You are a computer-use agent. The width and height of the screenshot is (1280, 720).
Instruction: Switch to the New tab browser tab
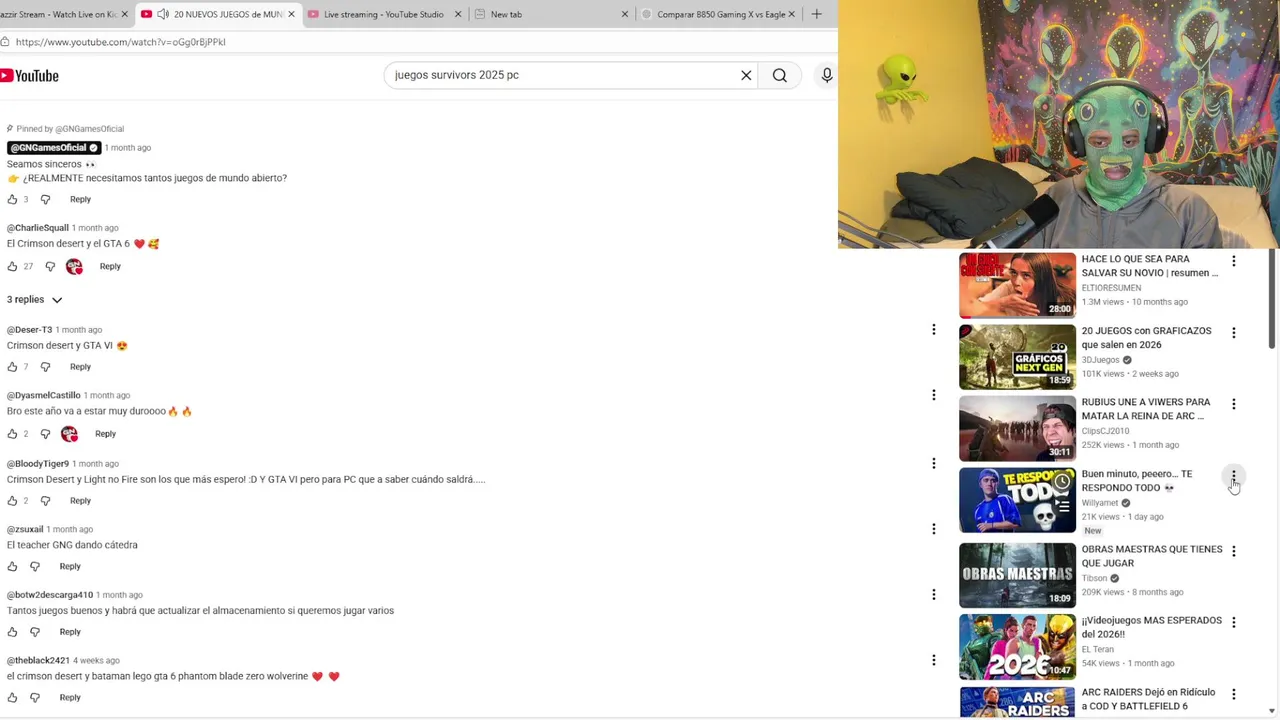(550, 14)
